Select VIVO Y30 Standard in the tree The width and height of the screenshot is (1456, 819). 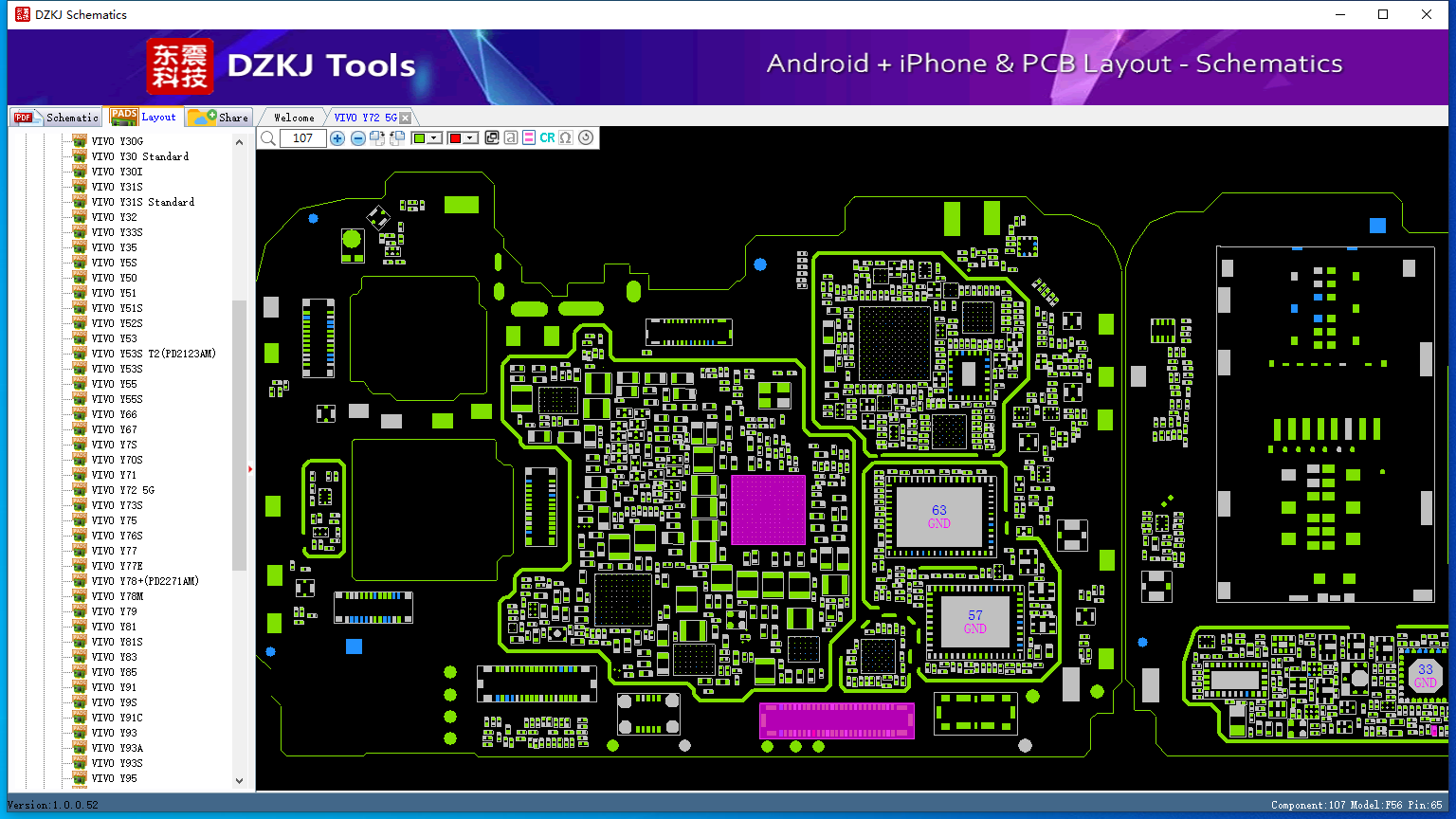coord(140,156)
